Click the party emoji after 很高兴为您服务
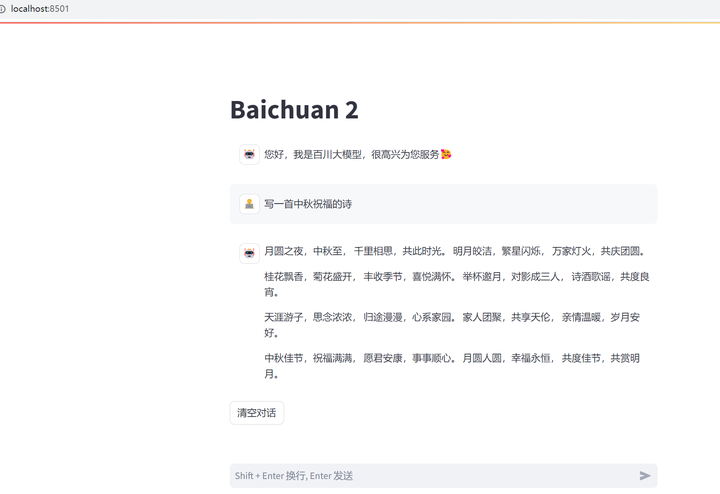720x494 pixels. tap(446, 154)
